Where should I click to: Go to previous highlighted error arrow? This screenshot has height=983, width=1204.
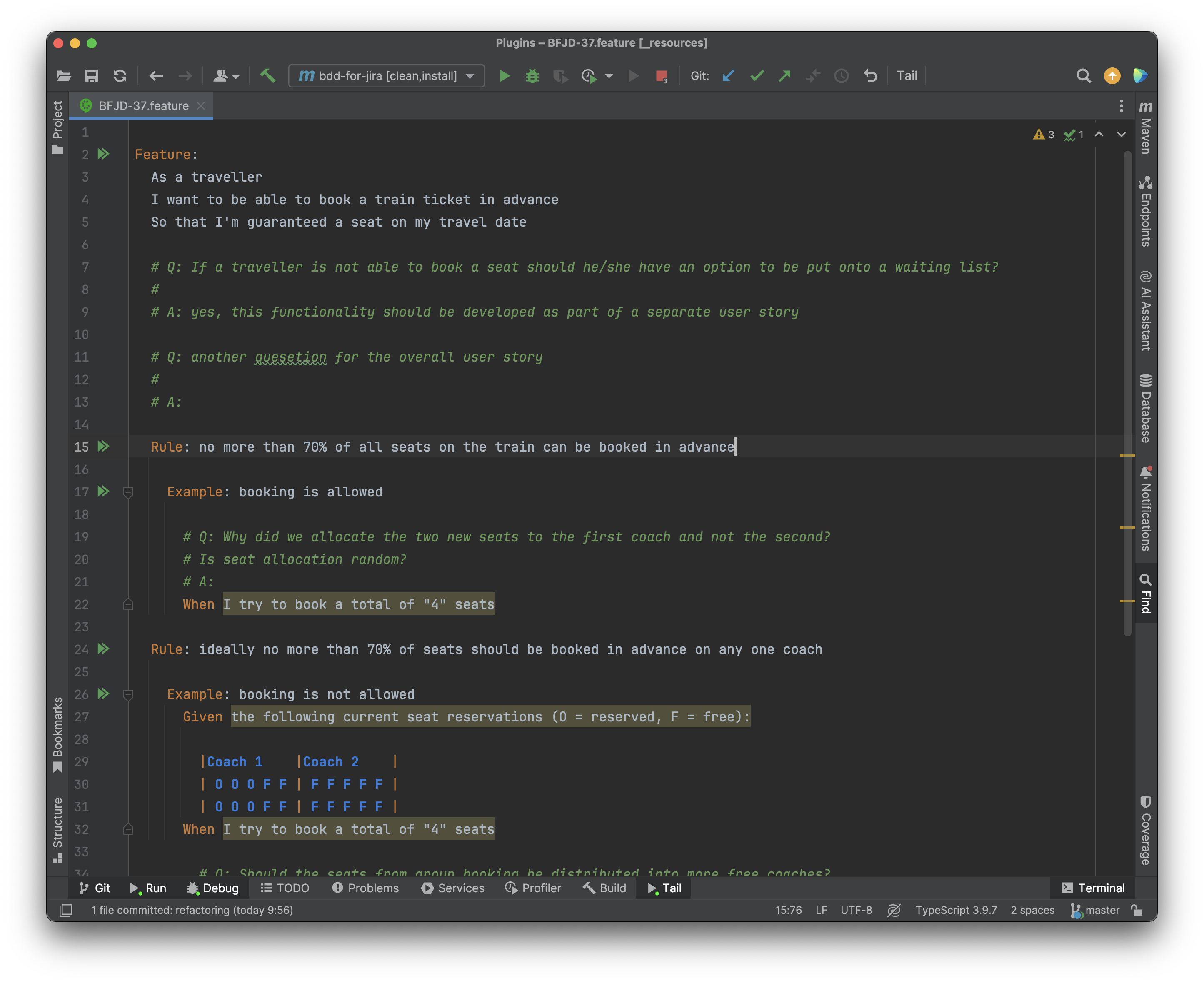pos(1099,135)
